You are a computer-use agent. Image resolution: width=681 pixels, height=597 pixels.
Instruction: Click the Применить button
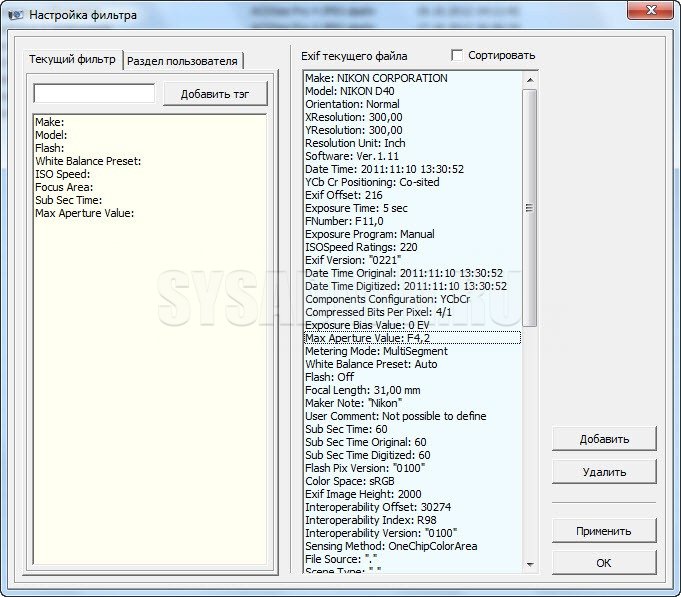[x=603, y=531]
